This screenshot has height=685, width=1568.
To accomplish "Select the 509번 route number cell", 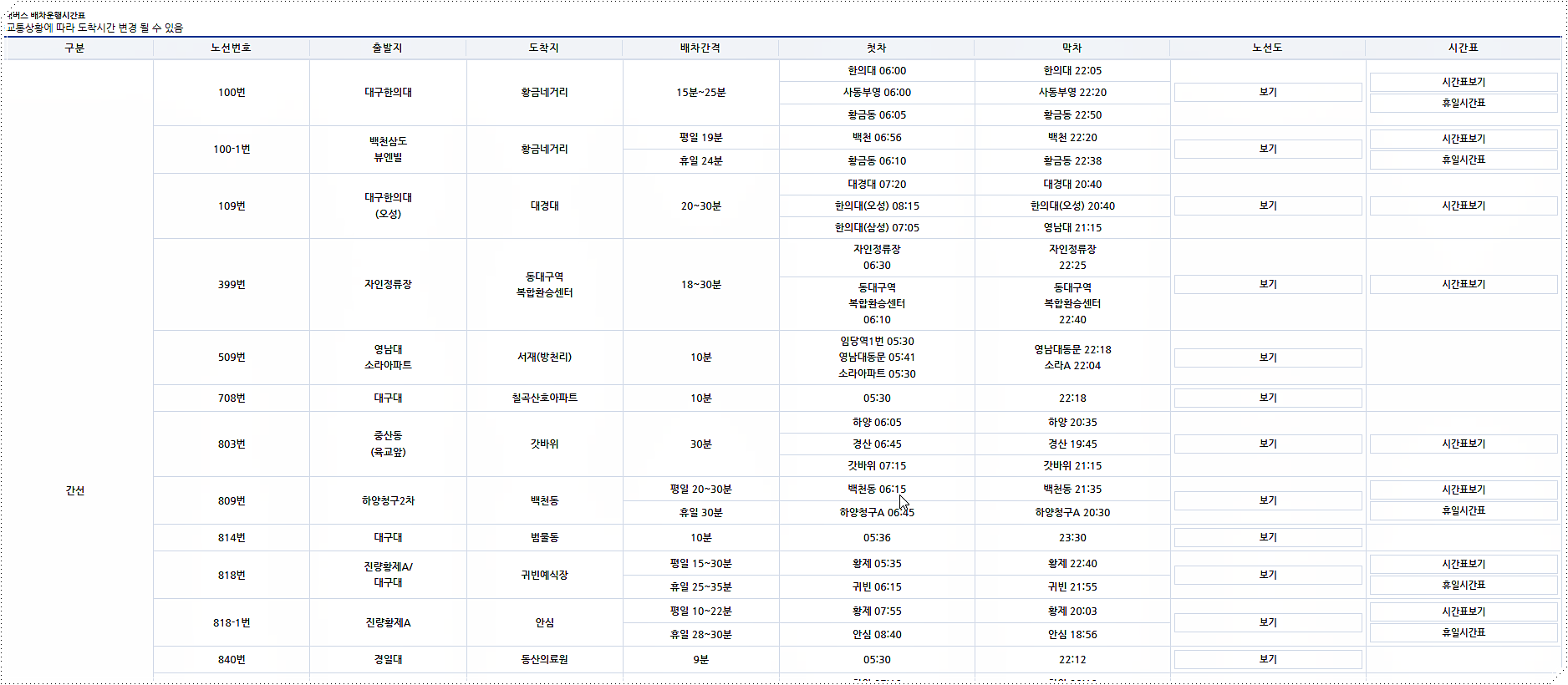I will click(232, 358).
